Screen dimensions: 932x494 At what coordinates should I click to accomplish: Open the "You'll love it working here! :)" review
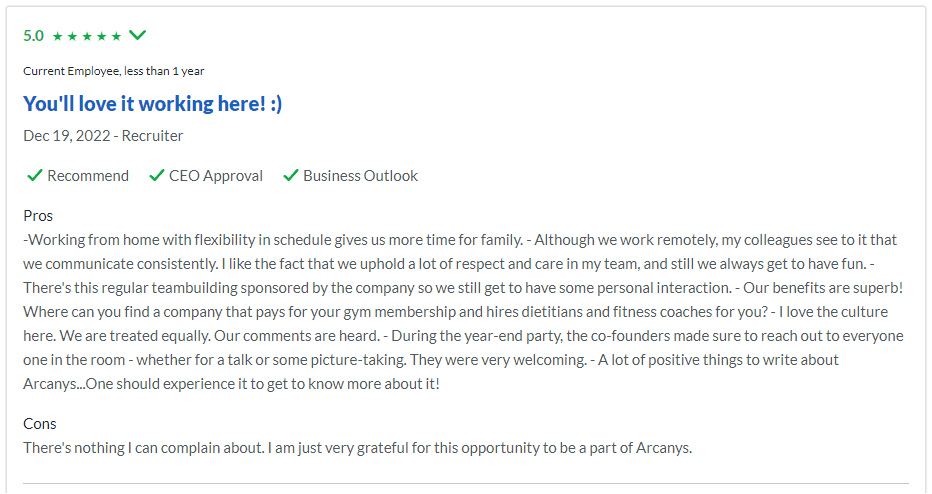tap(153, 104)
